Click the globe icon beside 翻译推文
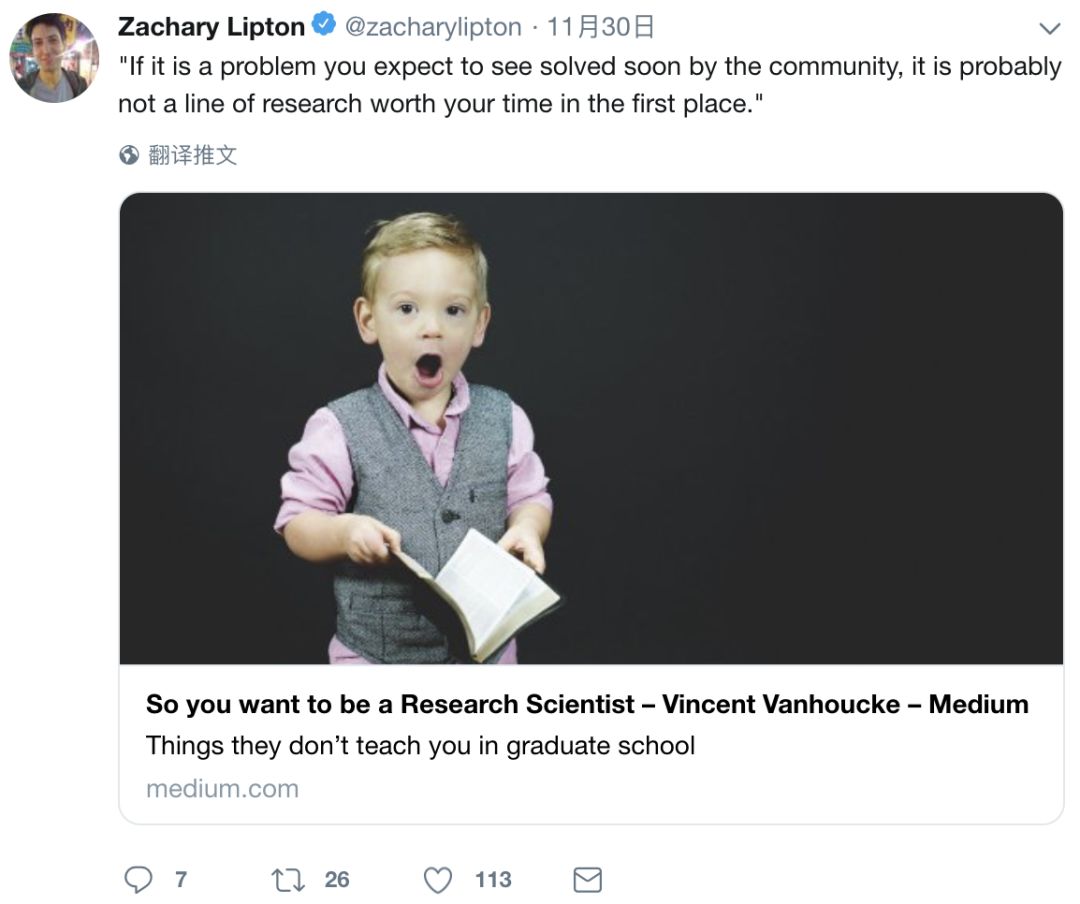This screenshot has height=904, width=1080. pos(129,155)
